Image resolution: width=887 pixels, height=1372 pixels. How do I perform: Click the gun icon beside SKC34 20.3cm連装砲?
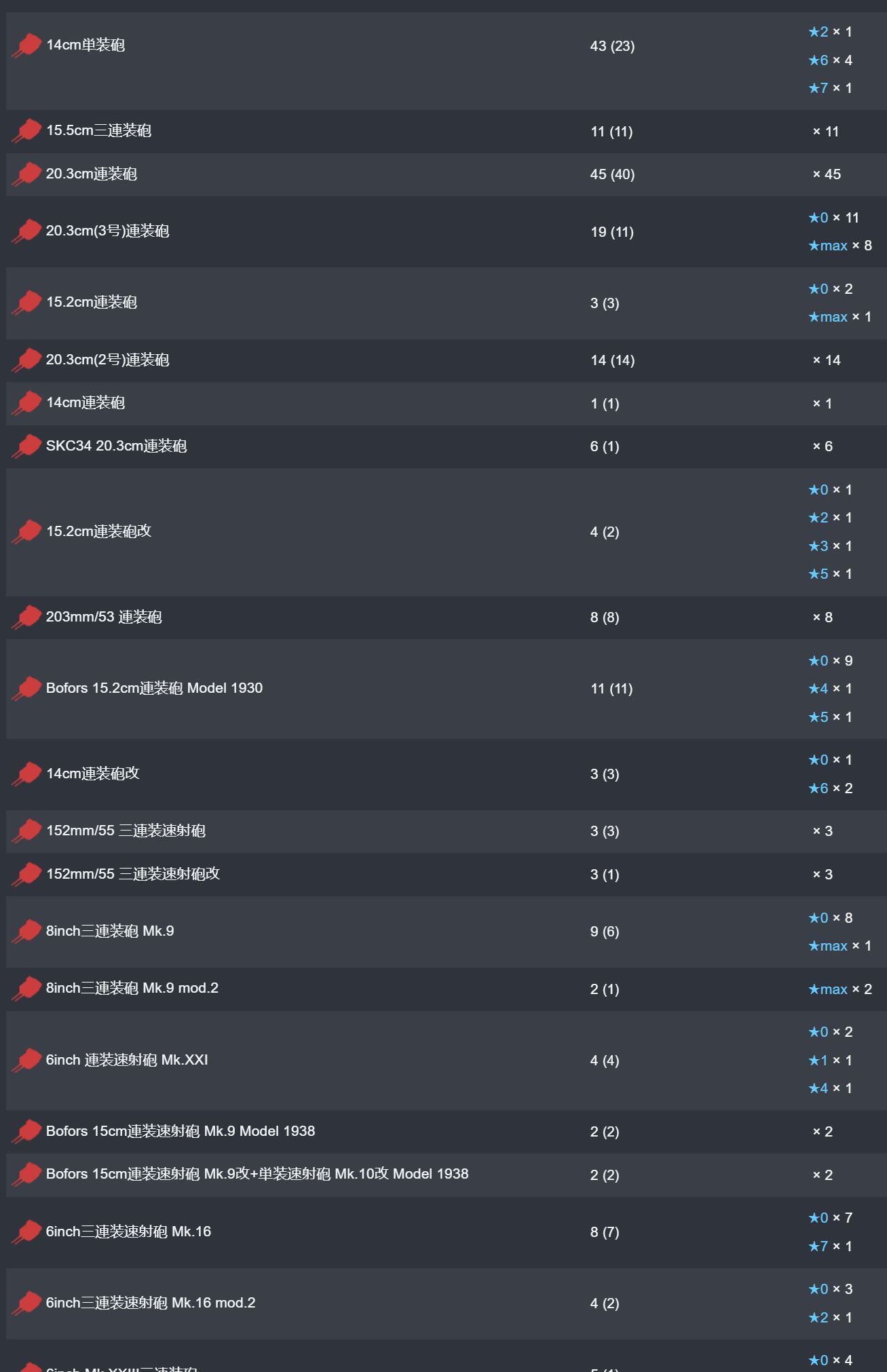(27, 446)
